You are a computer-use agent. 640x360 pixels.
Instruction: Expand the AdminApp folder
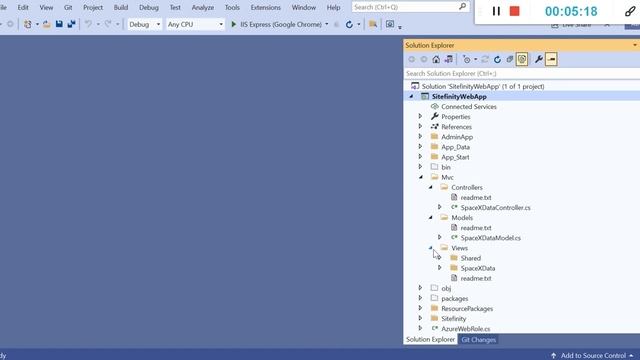(x=420, y=137)
